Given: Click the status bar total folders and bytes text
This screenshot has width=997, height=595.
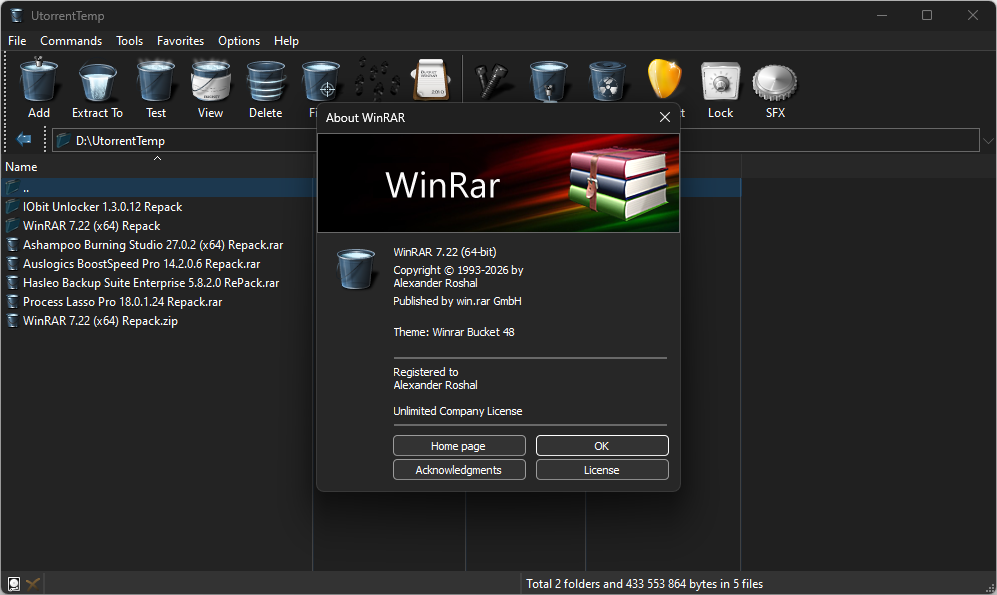Looking at the screenshot, I should [644, 584].
